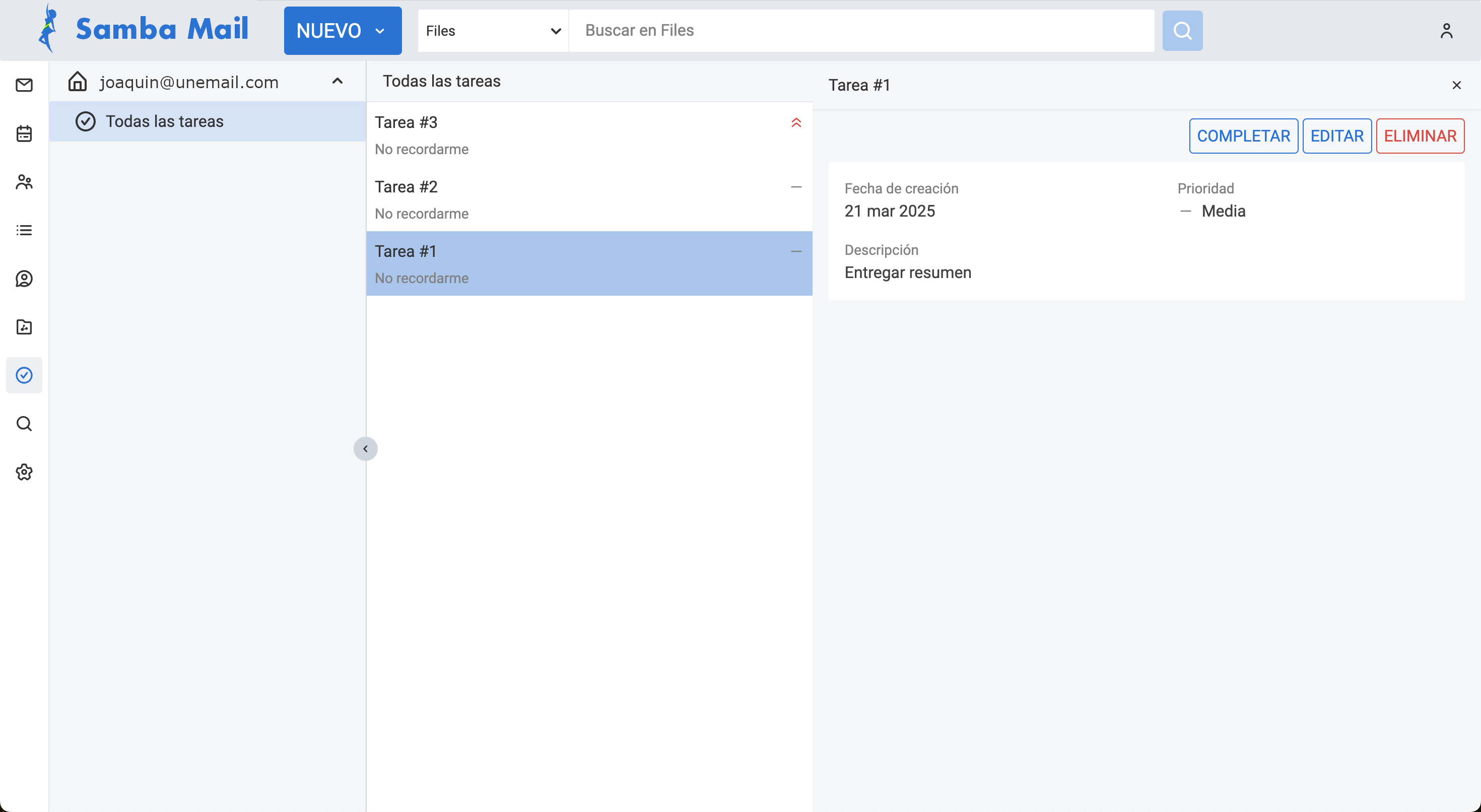This screenshot has height=812, width=1481.
Task: Open Settings gear icon in sidebar
Action: tap(24, 472)
